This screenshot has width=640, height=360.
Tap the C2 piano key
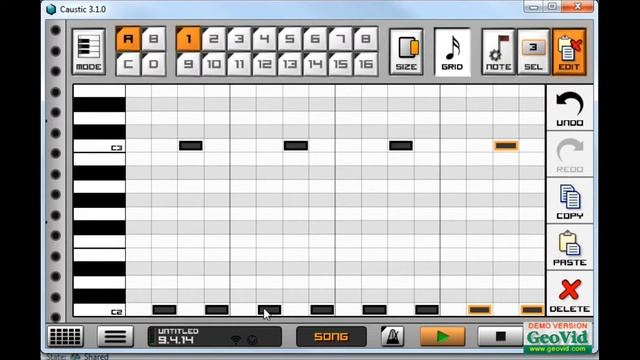(99, 310)
